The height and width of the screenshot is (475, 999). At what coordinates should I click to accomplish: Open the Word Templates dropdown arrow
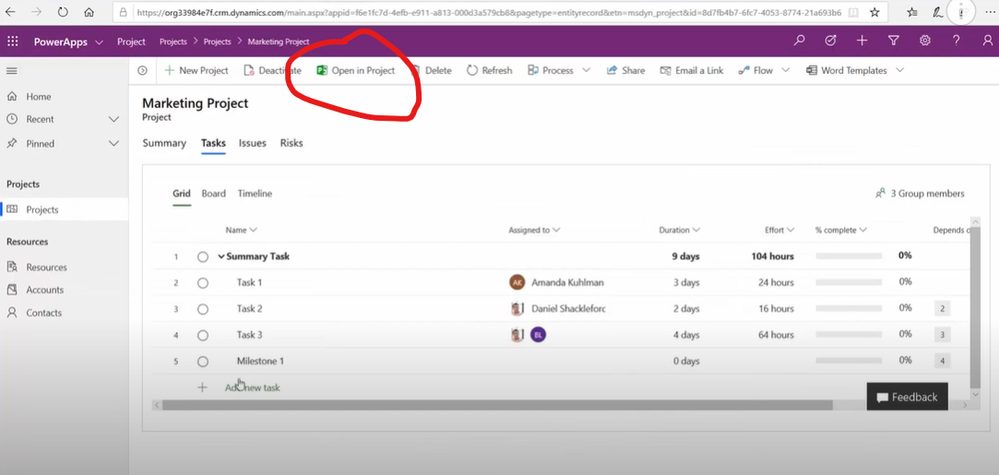click(x=900, y=71)
